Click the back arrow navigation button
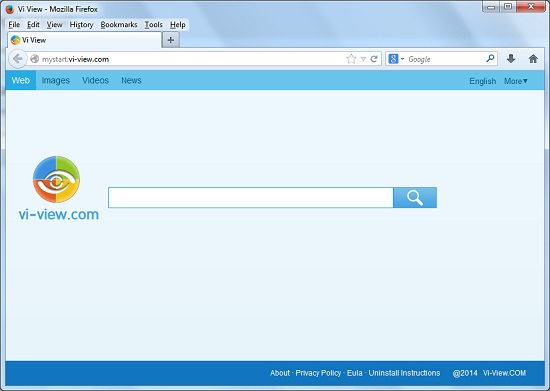 (18, 59)
